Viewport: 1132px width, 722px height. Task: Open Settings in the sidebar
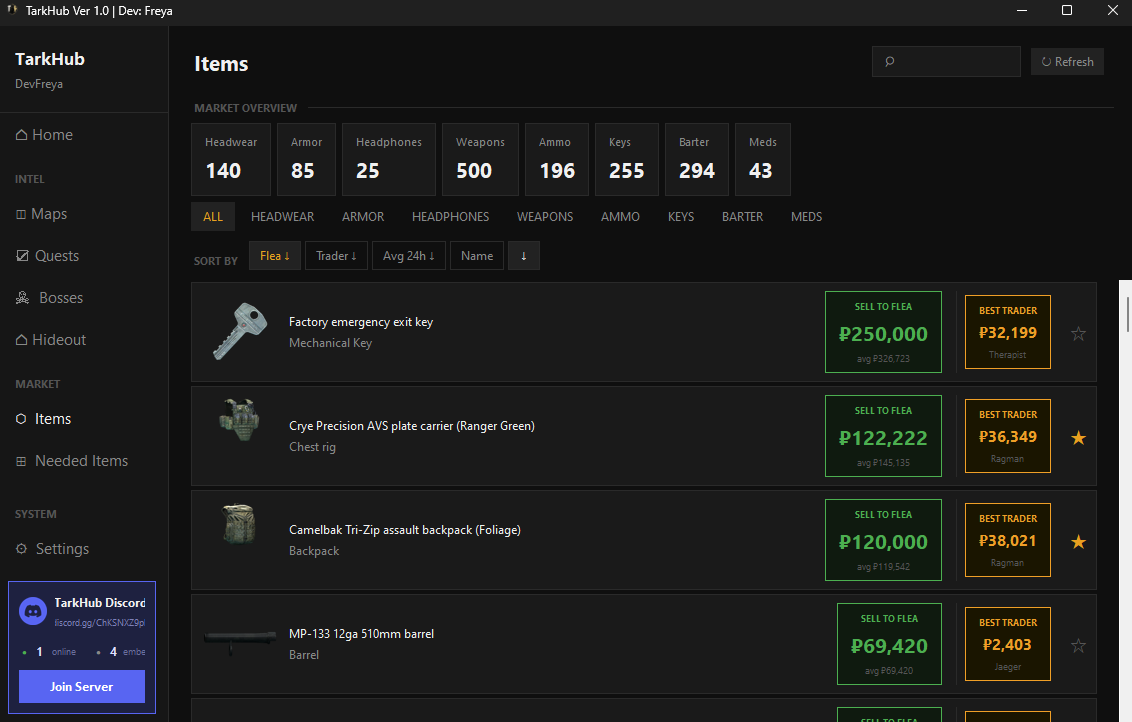52,549
